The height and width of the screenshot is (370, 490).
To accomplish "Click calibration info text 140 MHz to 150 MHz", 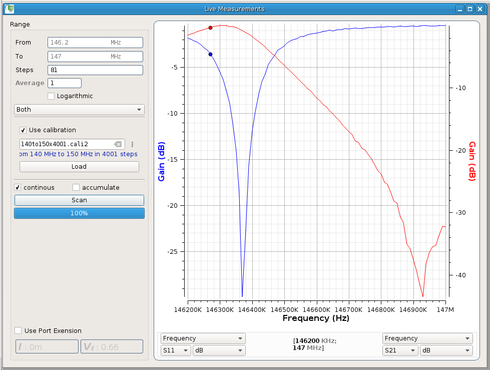I will click(78, 154).
